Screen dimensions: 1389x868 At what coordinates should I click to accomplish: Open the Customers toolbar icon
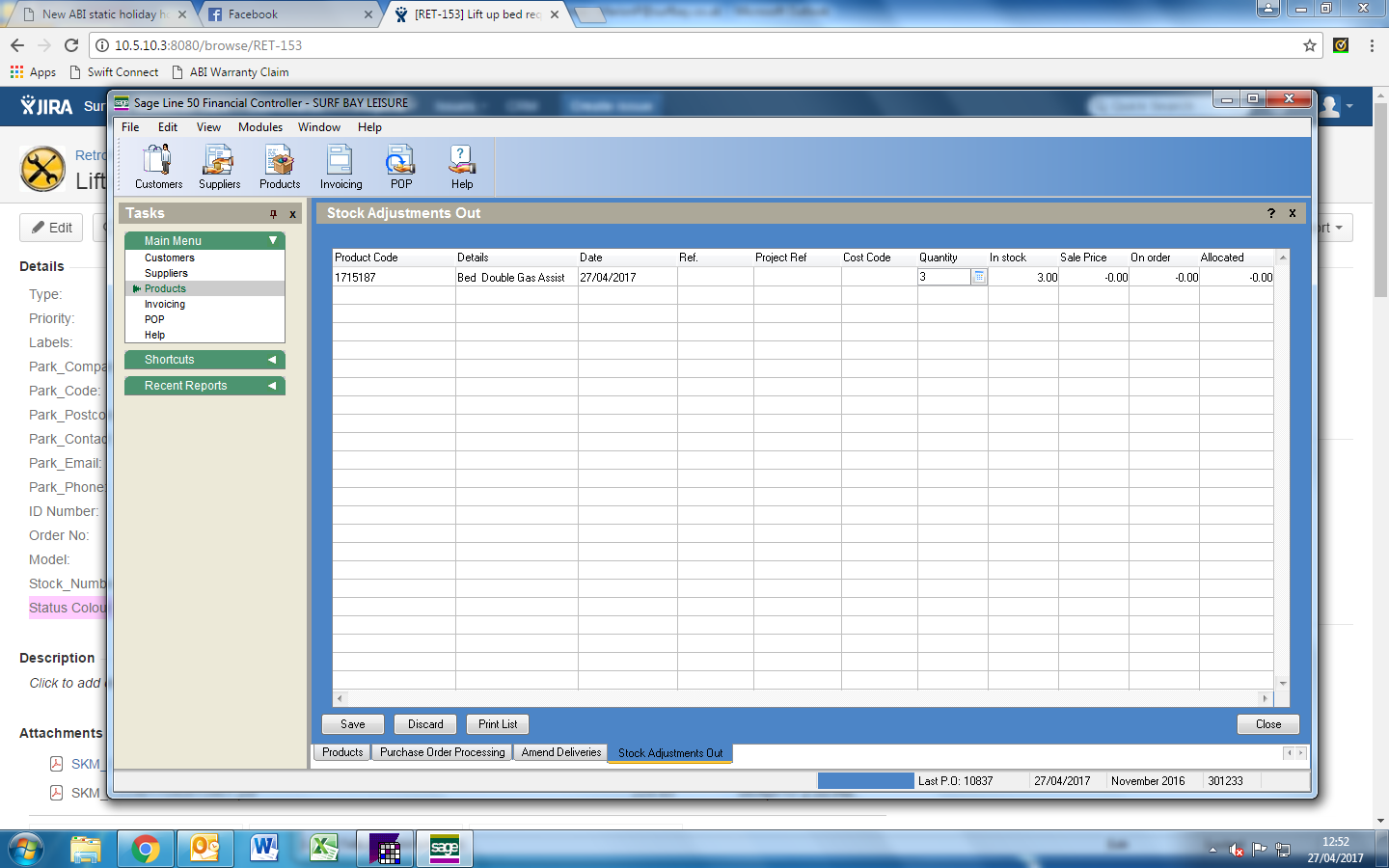[x=158, y=166]
